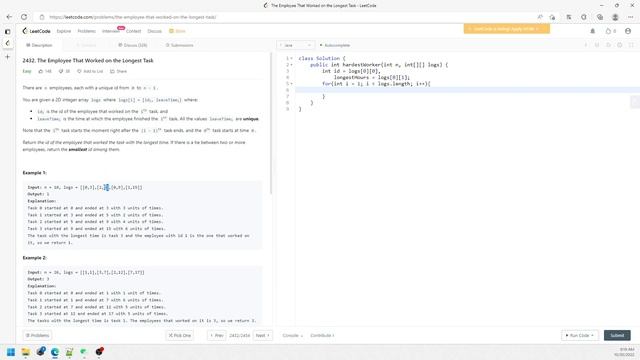Share the problem via Share icon
Screen dimensions: 640x360
[112, 71]
